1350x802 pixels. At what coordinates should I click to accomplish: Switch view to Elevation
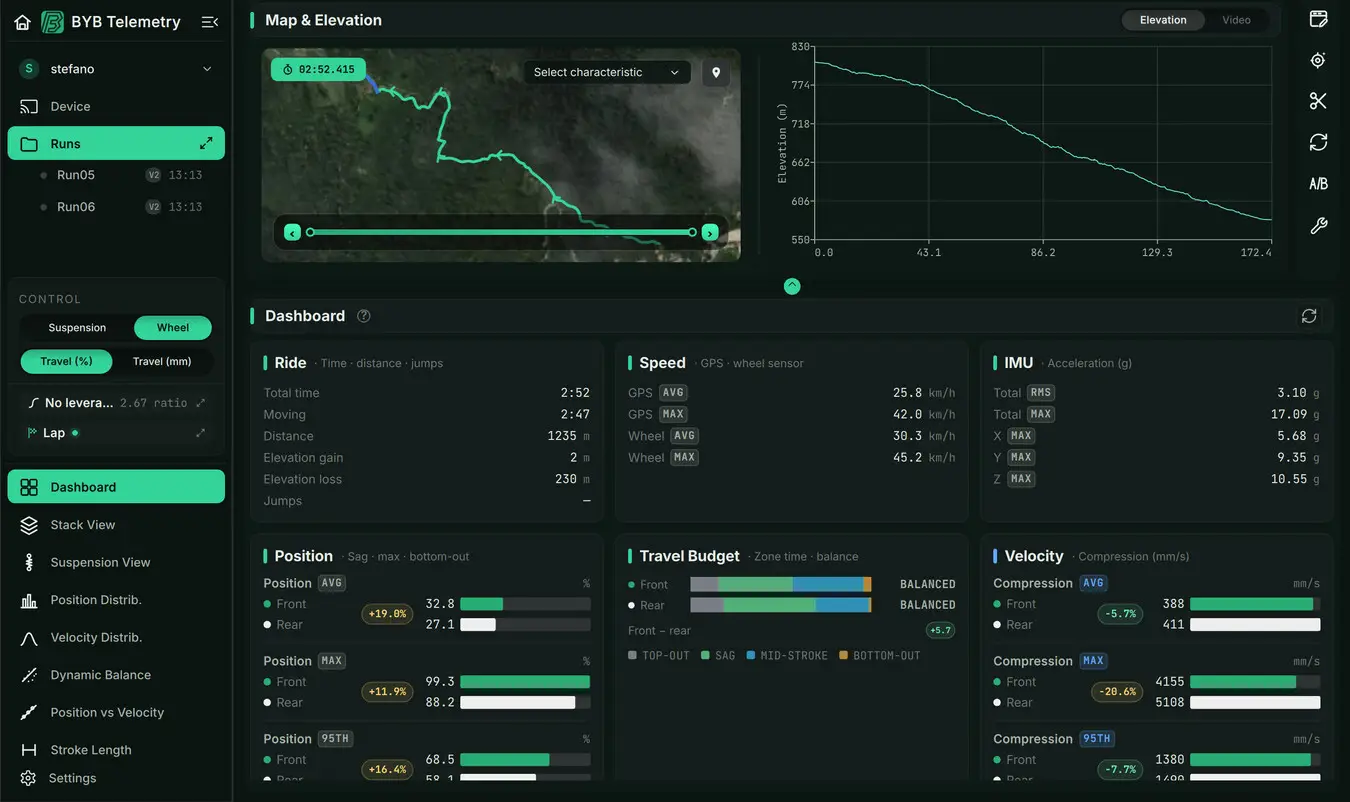tap(1163, 20)
